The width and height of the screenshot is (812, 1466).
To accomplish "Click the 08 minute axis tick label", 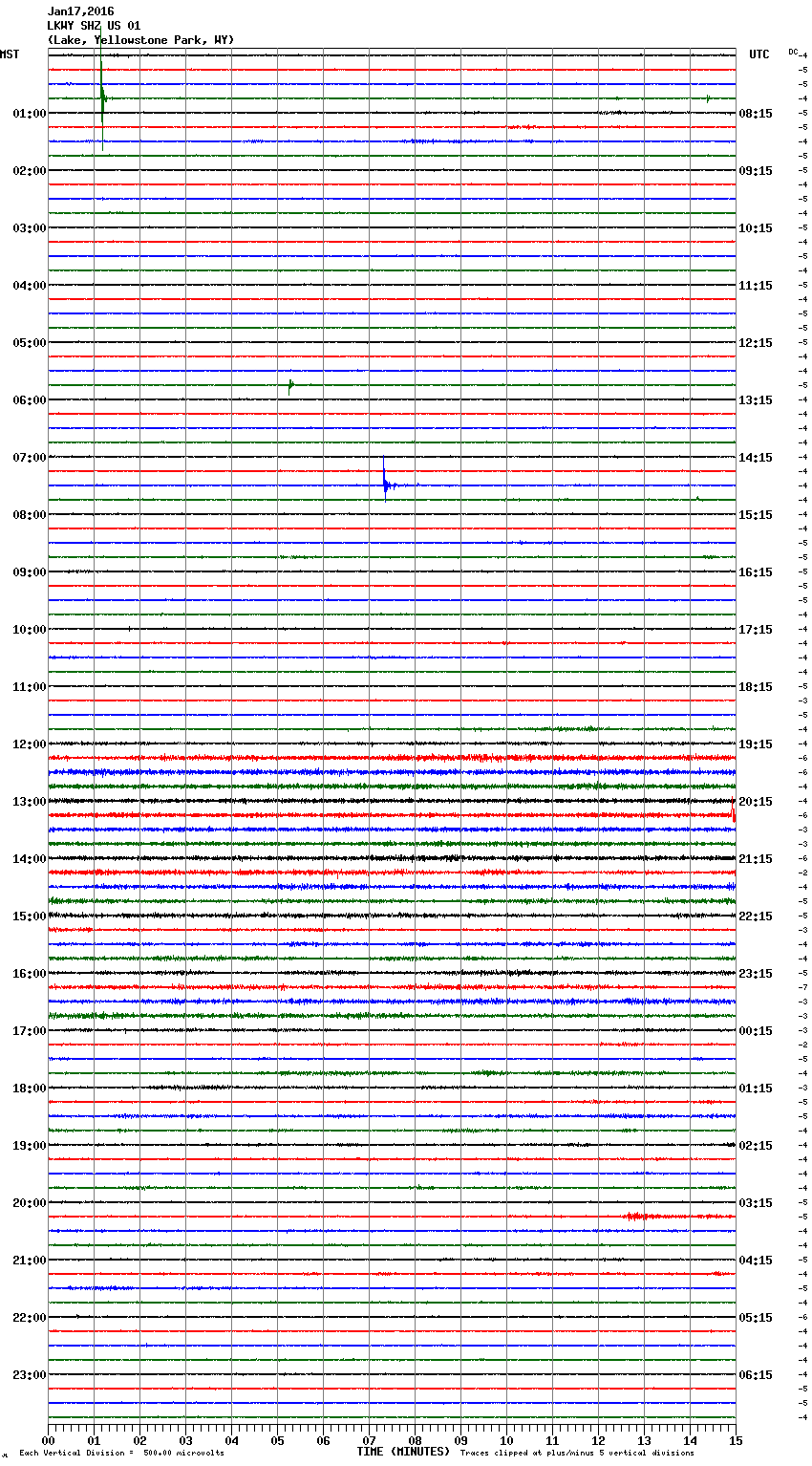I will coord(415,1439).
